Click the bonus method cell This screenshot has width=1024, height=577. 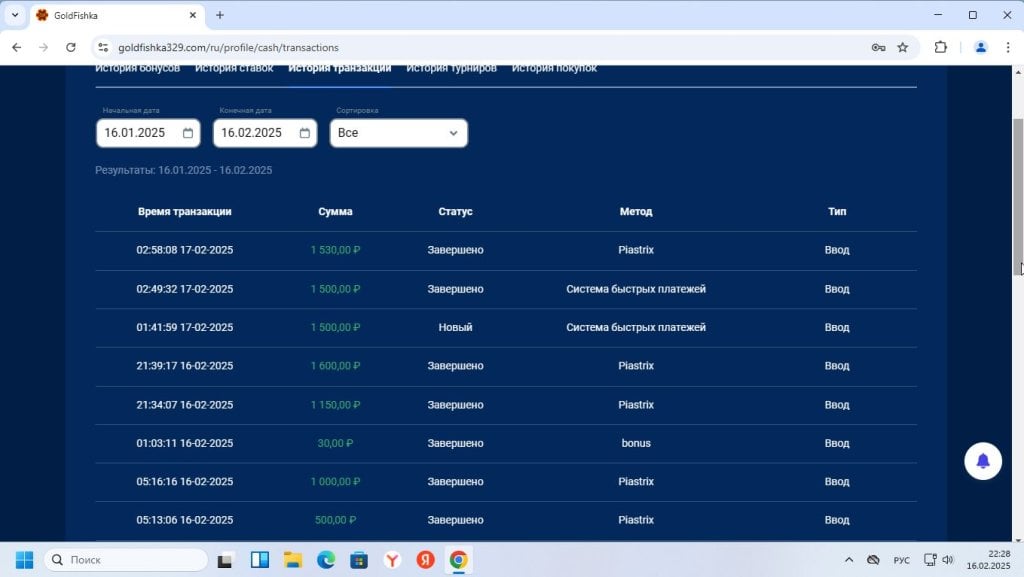click(x=636, y=443)
